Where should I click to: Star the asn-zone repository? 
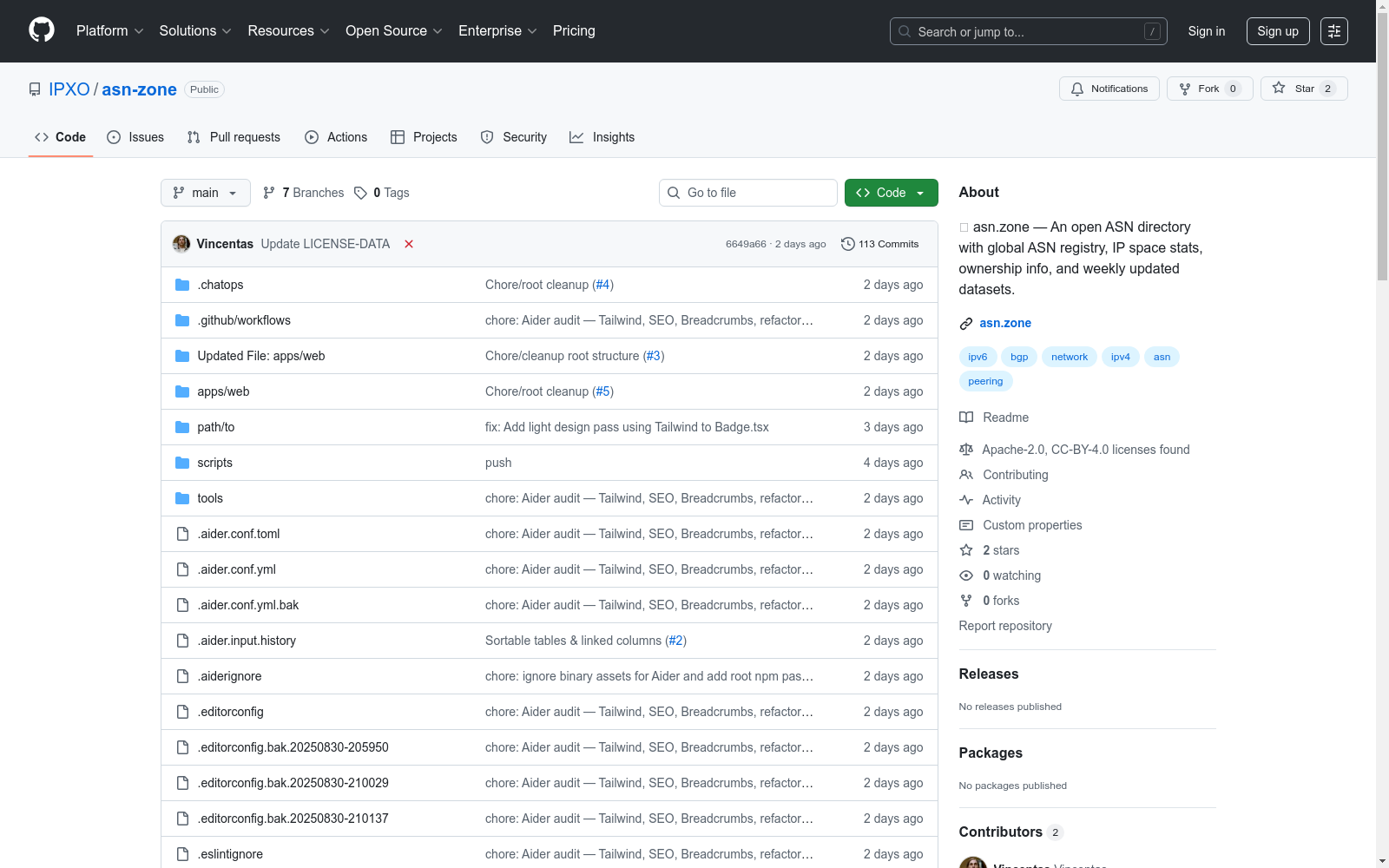(x=1304, y=89)
